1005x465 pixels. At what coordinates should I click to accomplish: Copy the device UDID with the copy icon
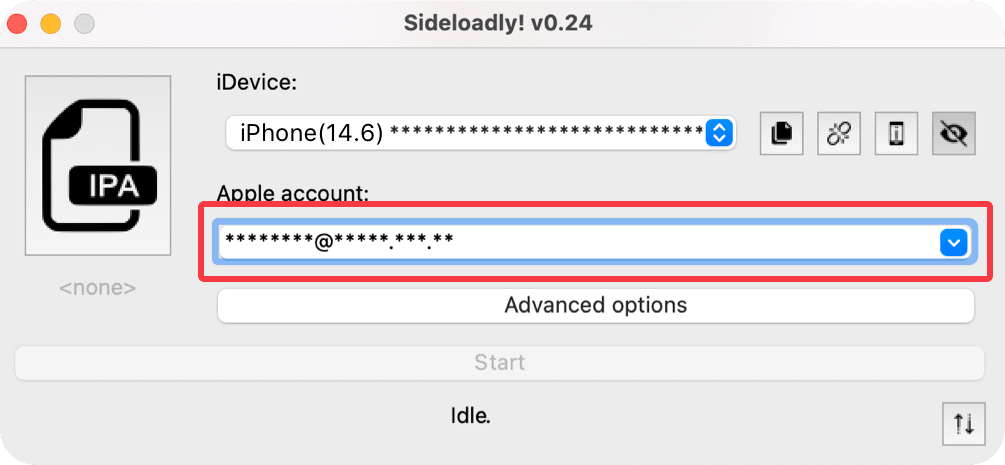(x=782, y=133)
